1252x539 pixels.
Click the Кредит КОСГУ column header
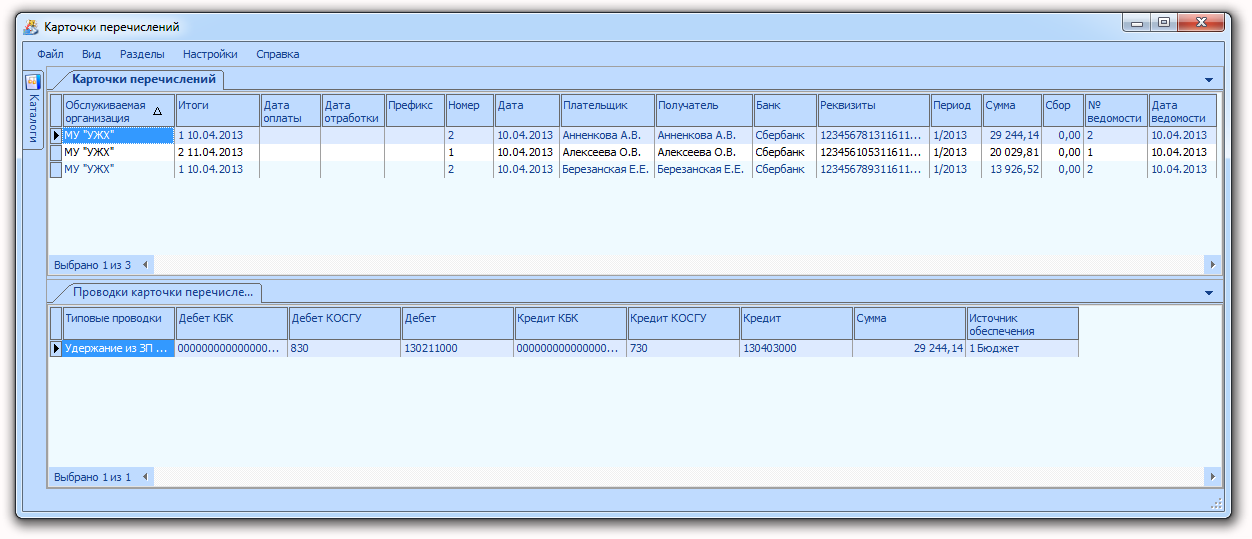[x=684, y=324]
